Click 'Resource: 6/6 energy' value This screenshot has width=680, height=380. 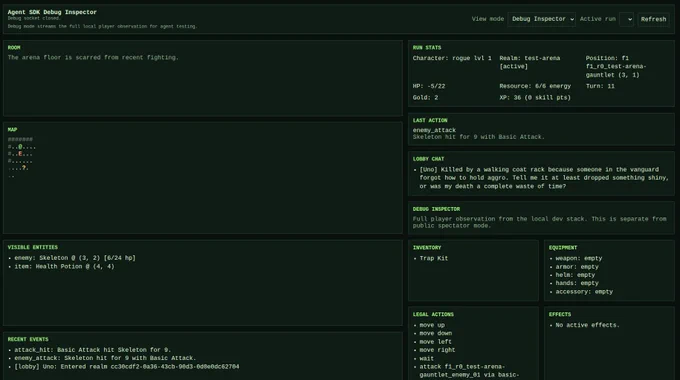tap(535, 86)
